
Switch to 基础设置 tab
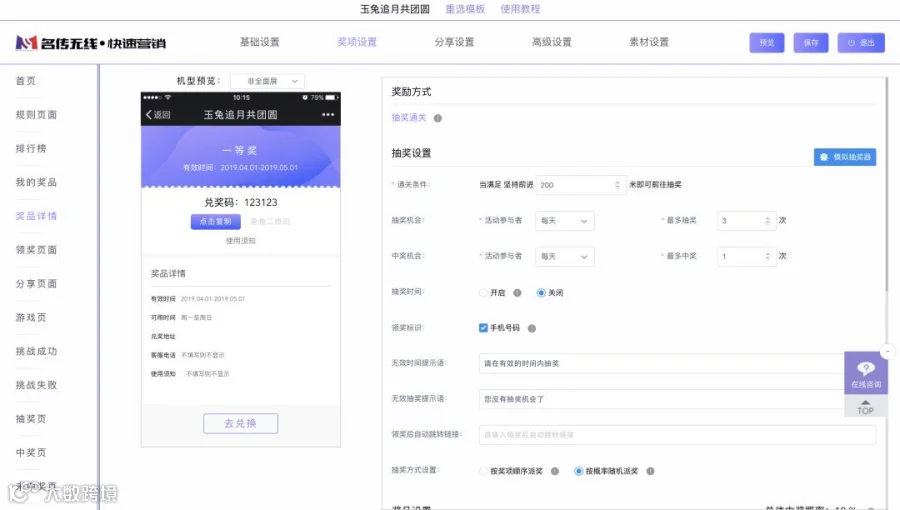coord(259,42)
